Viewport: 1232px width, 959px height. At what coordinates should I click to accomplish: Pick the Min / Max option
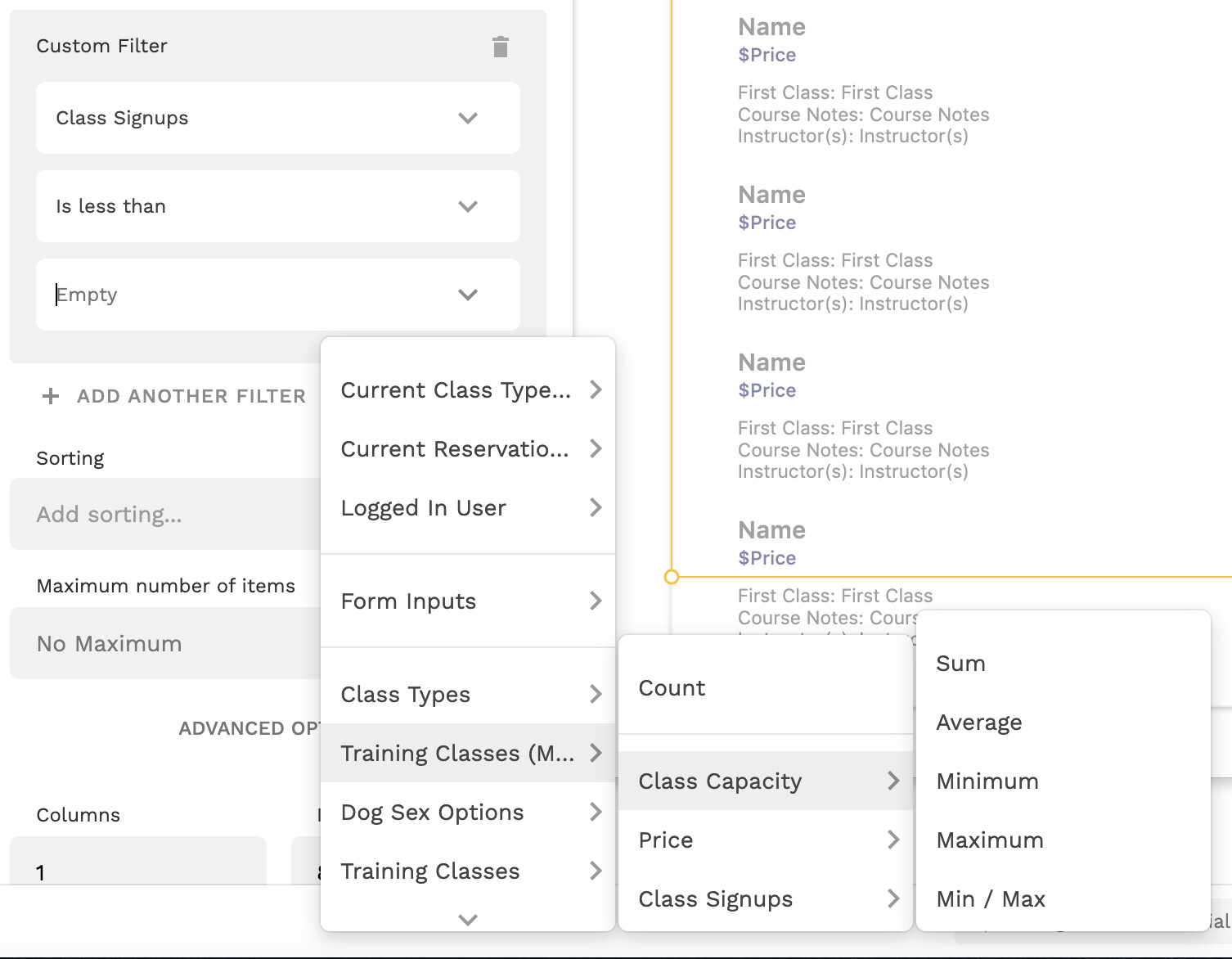click(991, 899)
